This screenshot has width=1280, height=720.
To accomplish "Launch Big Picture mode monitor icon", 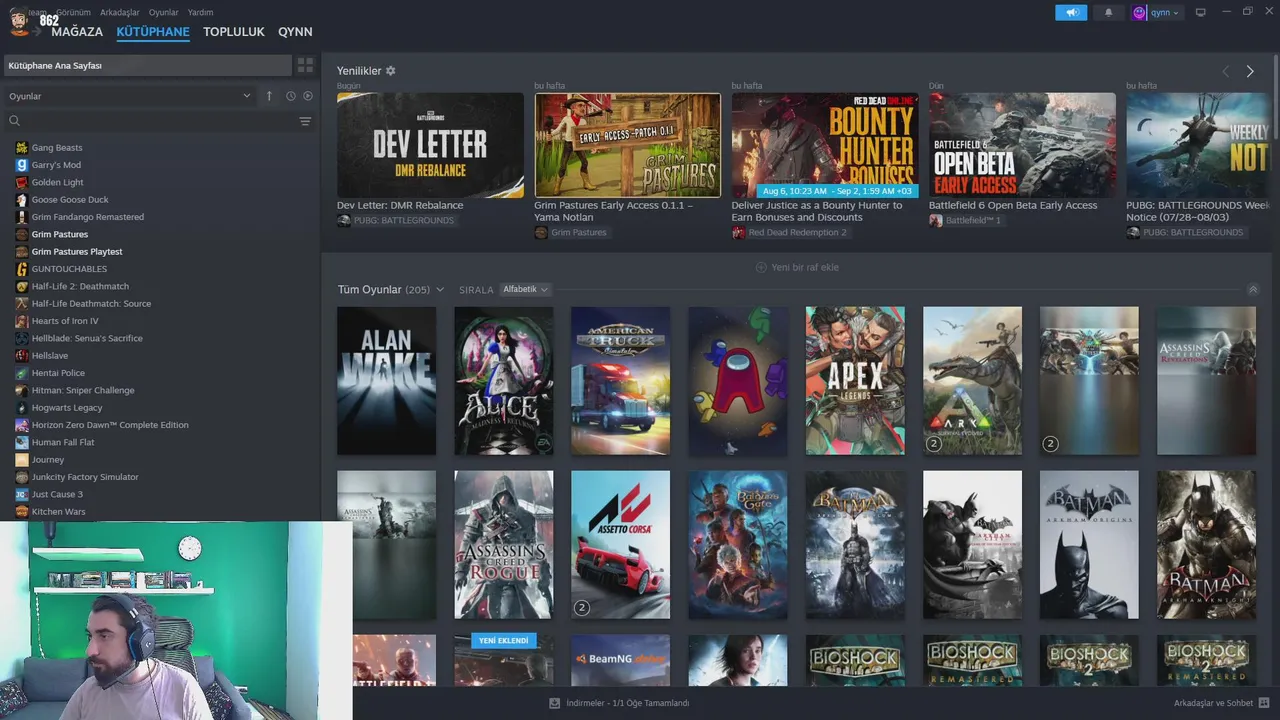I will point(1201,13).
